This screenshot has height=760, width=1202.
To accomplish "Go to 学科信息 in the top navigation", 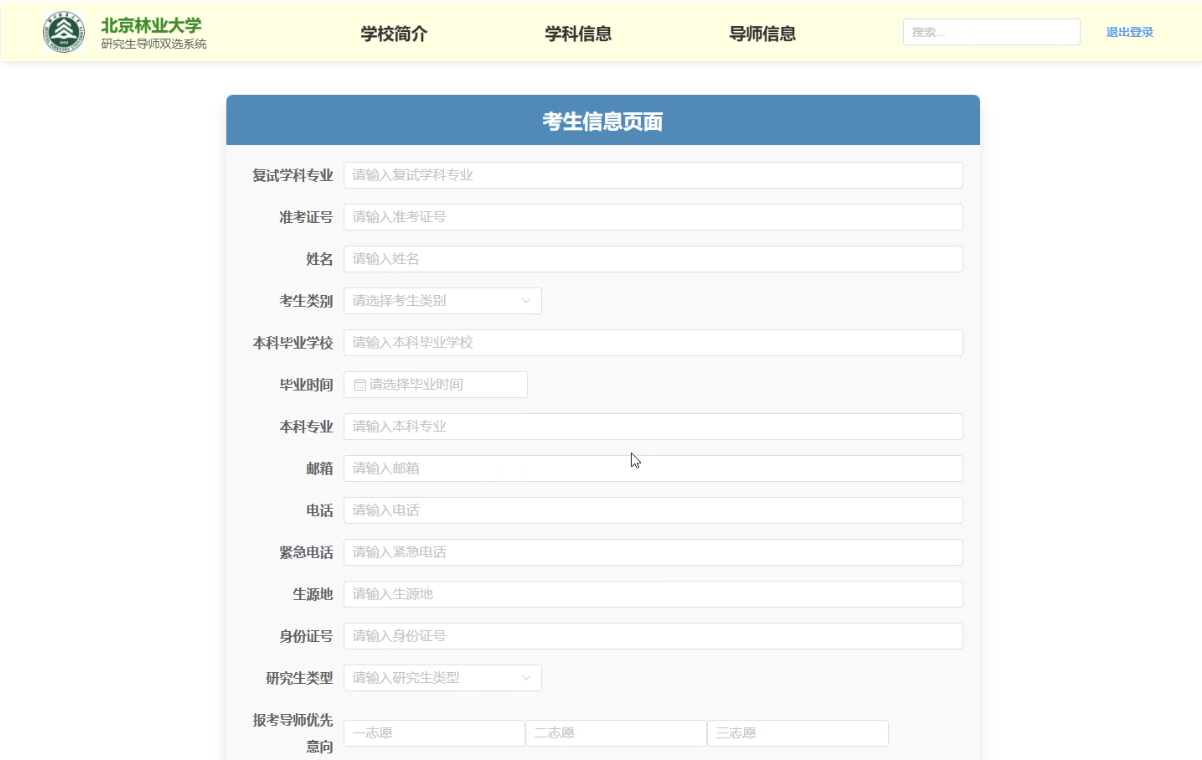I will 578,34.
